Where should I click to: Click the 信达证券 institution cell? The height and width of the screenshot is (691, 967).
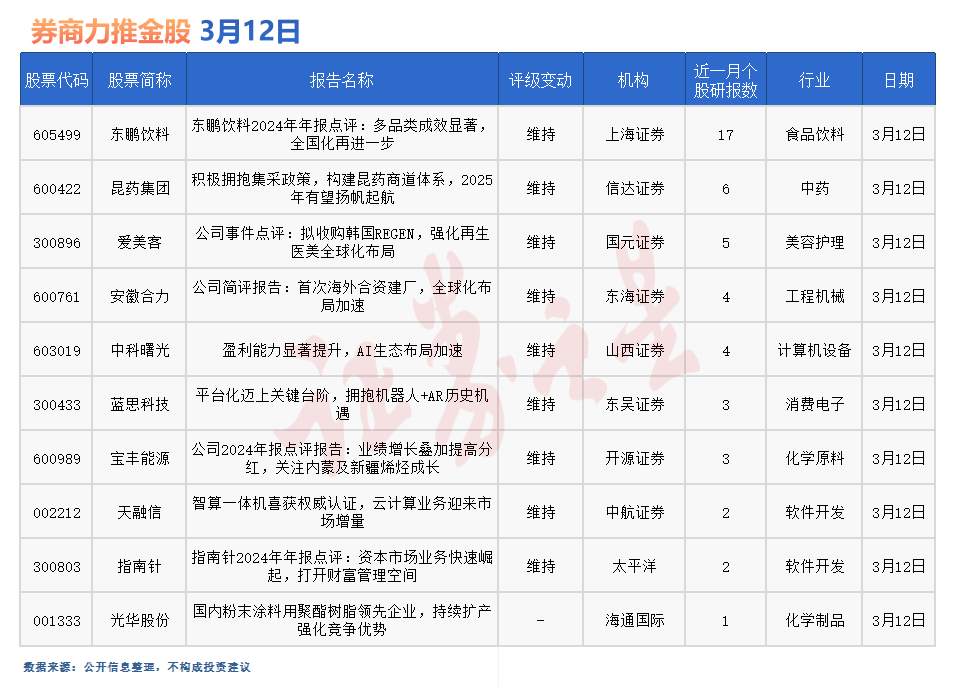[x=635, y=188]
